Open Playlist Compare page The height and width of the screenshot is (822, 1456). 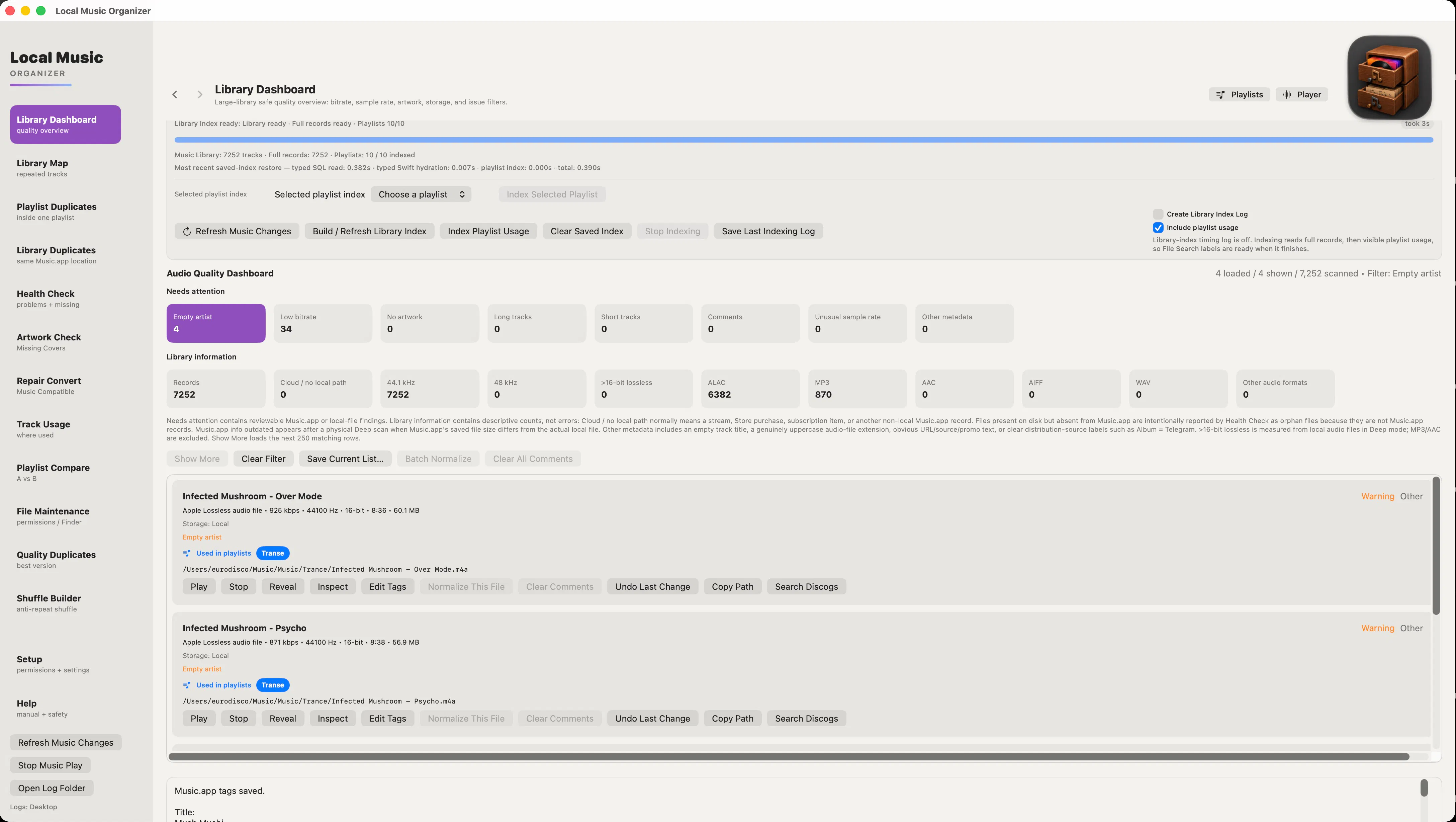[x=66, y=473]
